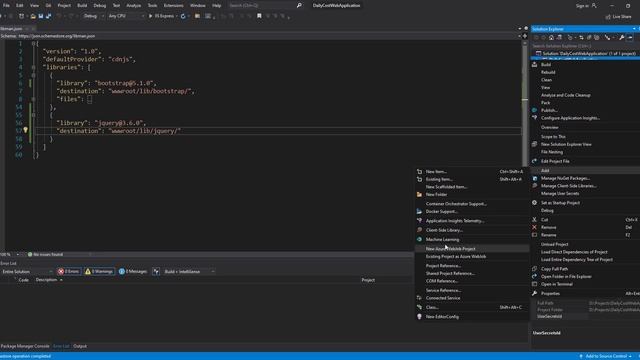The width and height of the screenshot is (640, 360).
Task: Click the Open File folder icon
Action: click(33, 16)
